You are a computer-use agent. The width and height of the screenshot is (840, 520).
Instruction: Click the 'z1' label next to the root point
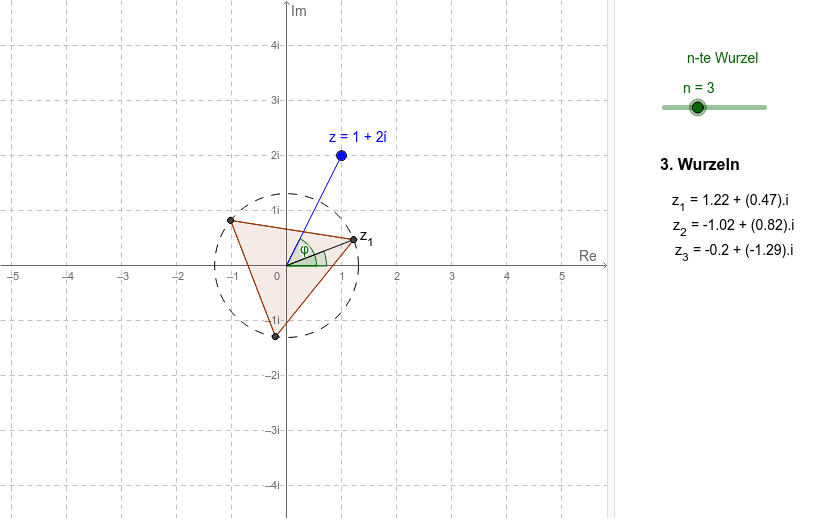pyautogui.click(x=366, y=237)
